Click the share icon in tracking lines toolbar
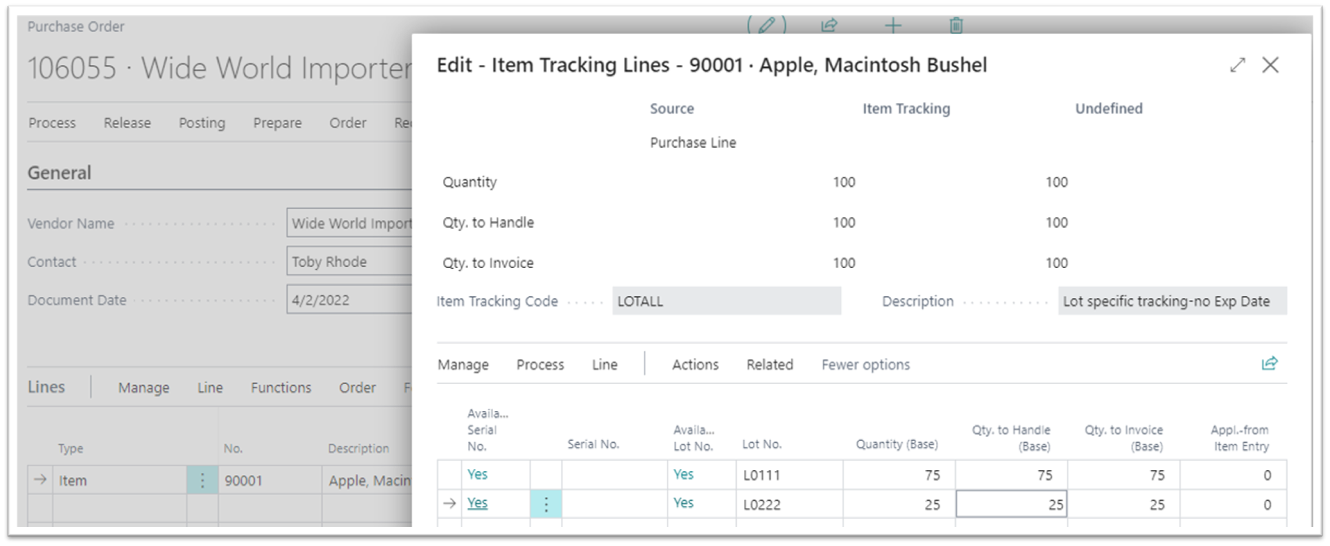 pyautogui.click(x=1269, y=364)
